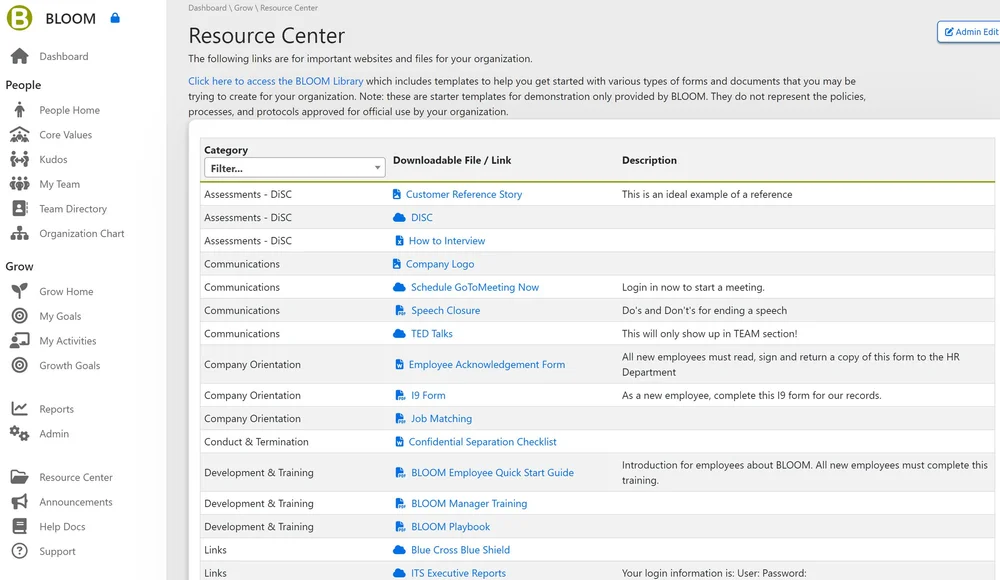This screenshot has height=580, width=1000.
Task: Open the BLOOM Library link
Action: (276, 81)
